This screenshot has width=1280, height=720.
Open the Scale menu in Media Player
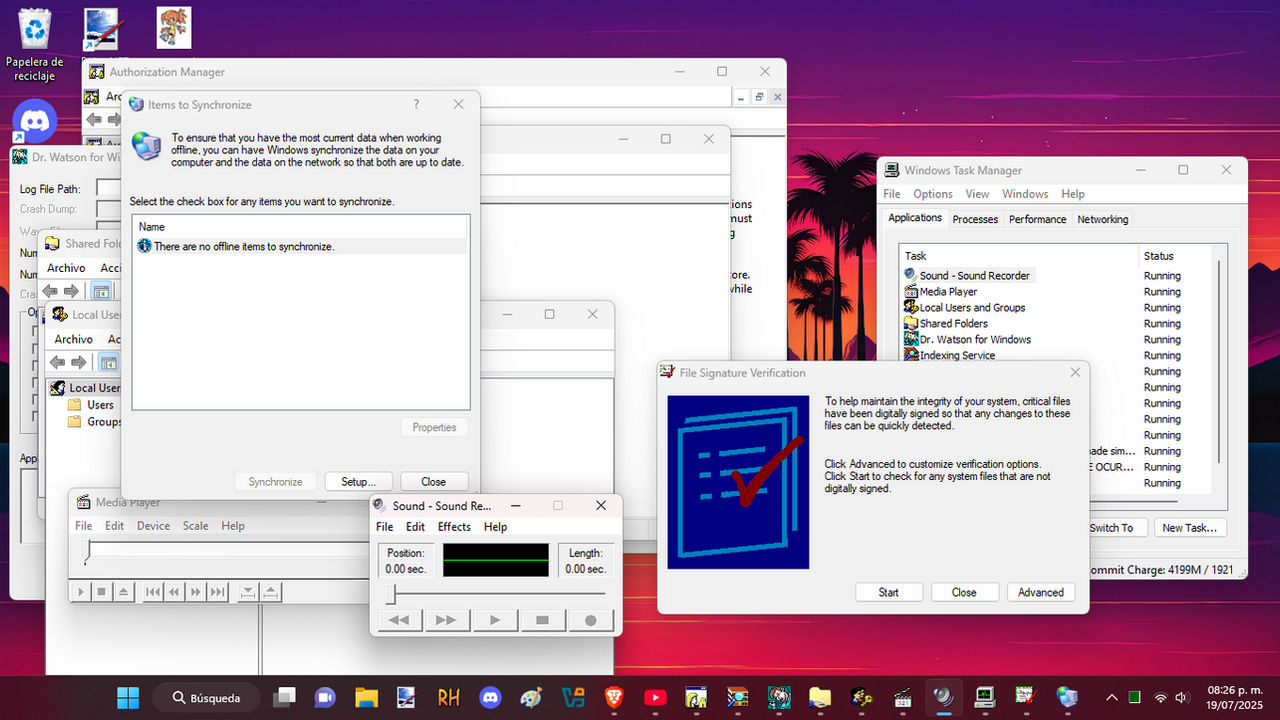click(196, 526)
